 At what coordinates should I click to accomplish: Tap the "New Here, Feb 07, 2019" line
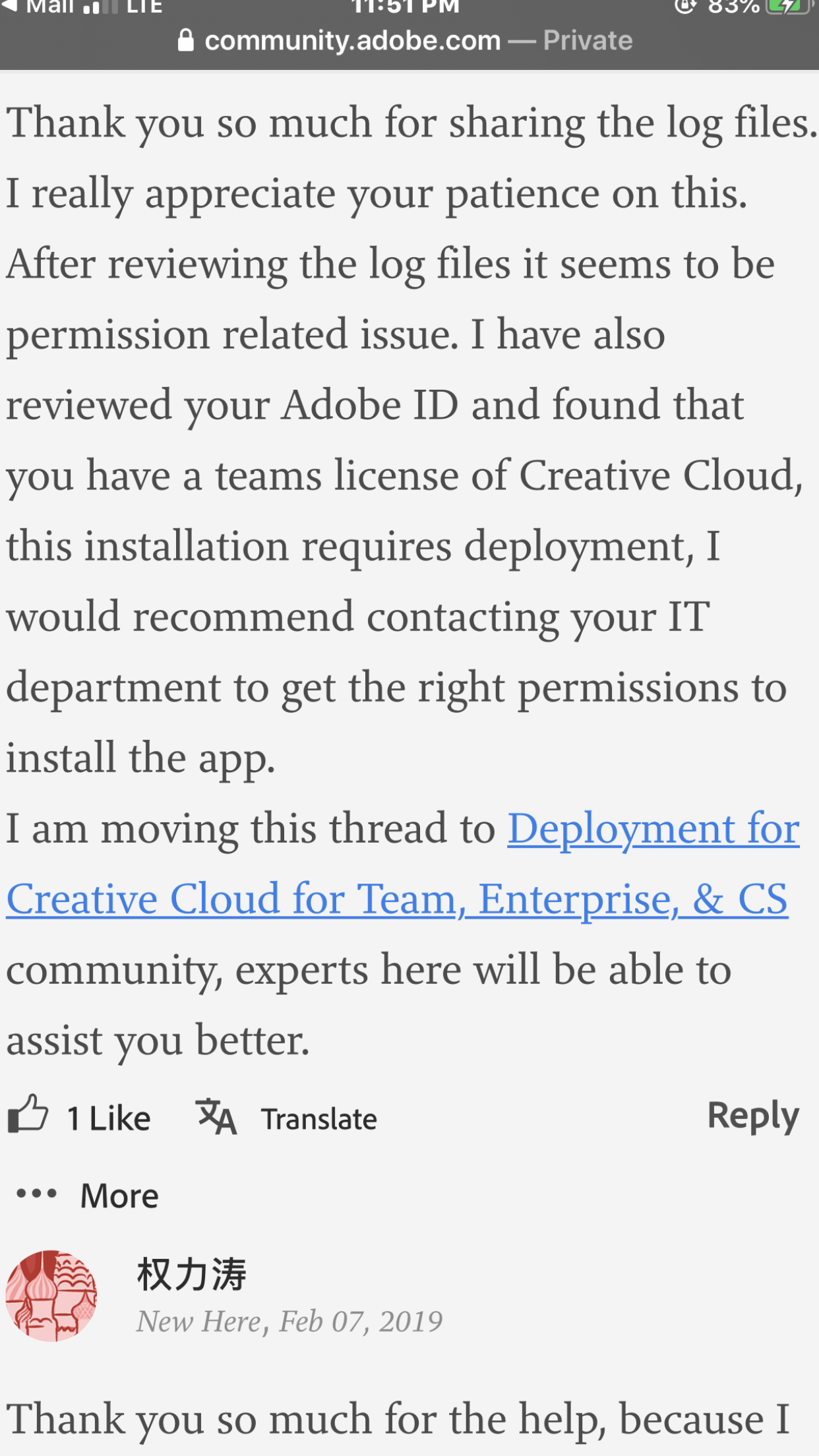(289, 1321)
